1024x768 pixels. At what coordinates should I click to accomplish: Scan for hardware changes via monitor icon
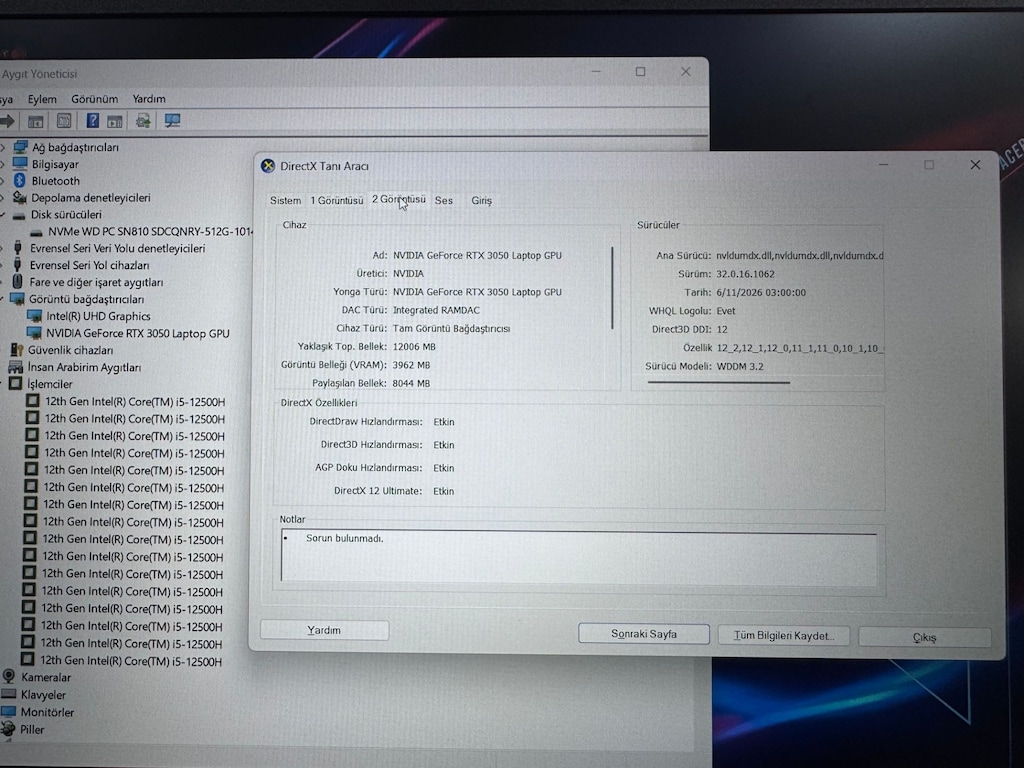tap(172, 120)
